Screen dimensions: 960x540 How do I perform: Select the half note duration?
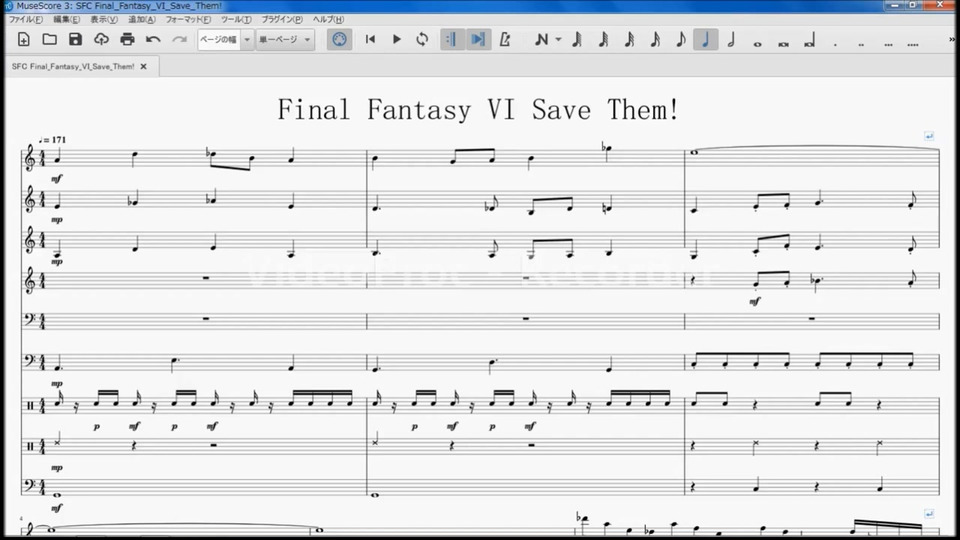731,40
